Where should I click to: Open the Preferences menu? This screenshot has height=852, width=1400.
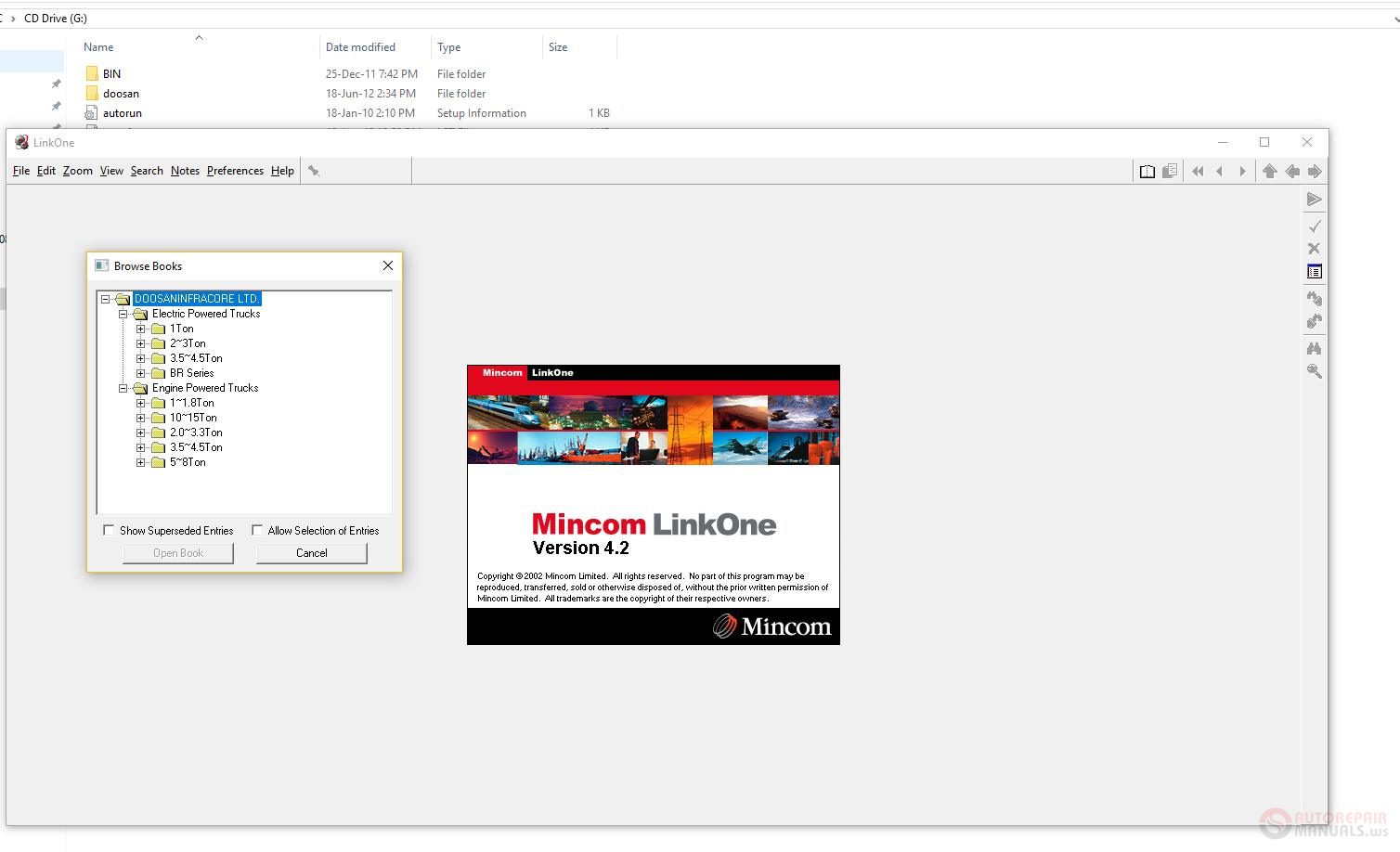click(235, 171)
